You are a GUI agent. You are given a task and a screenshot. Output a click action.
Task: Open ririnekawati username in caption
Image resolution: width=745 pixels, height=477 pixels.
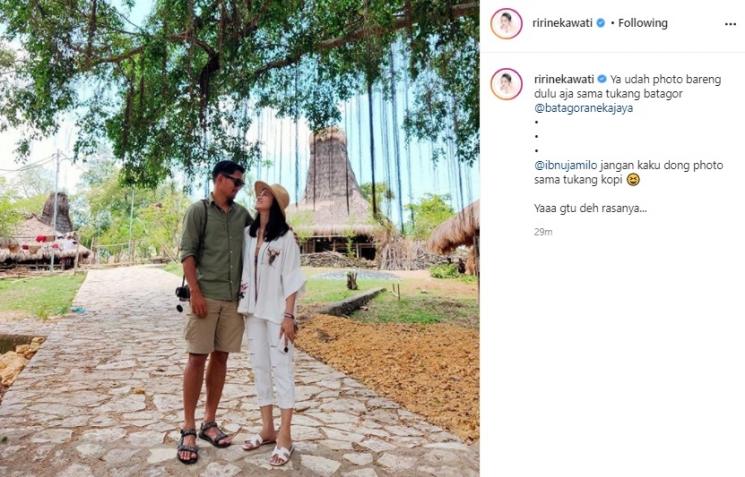[x=564, y=79]
